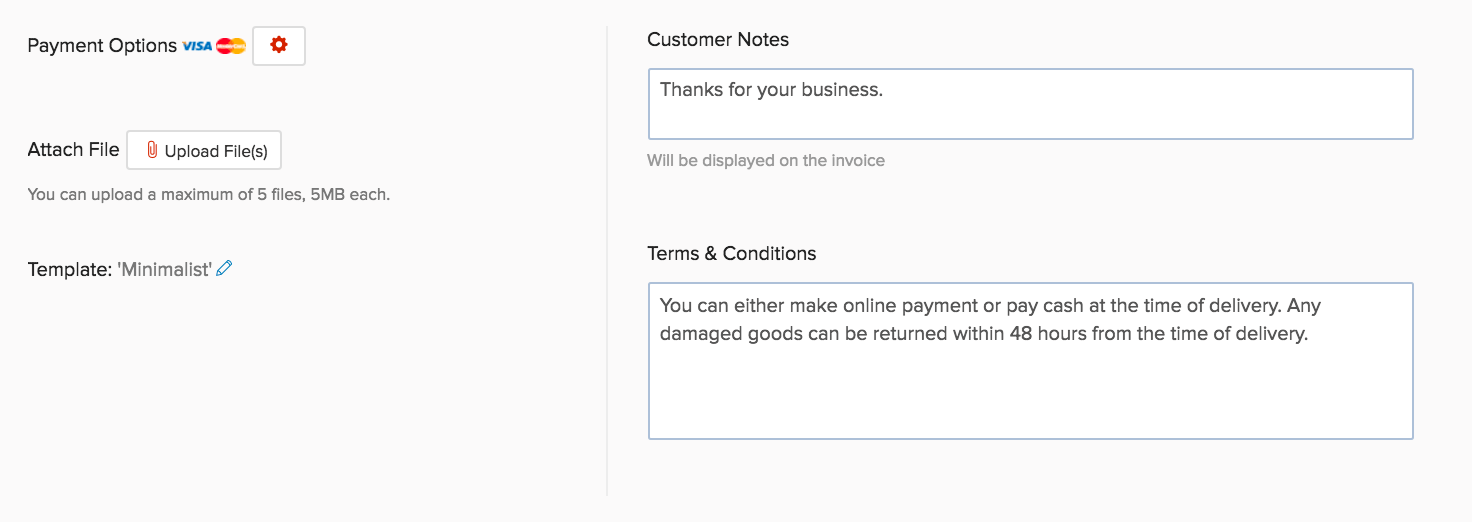Select the 'Minimalist' template name
The height and width of the screenshot is (522, 1472).
click(165, 269)
